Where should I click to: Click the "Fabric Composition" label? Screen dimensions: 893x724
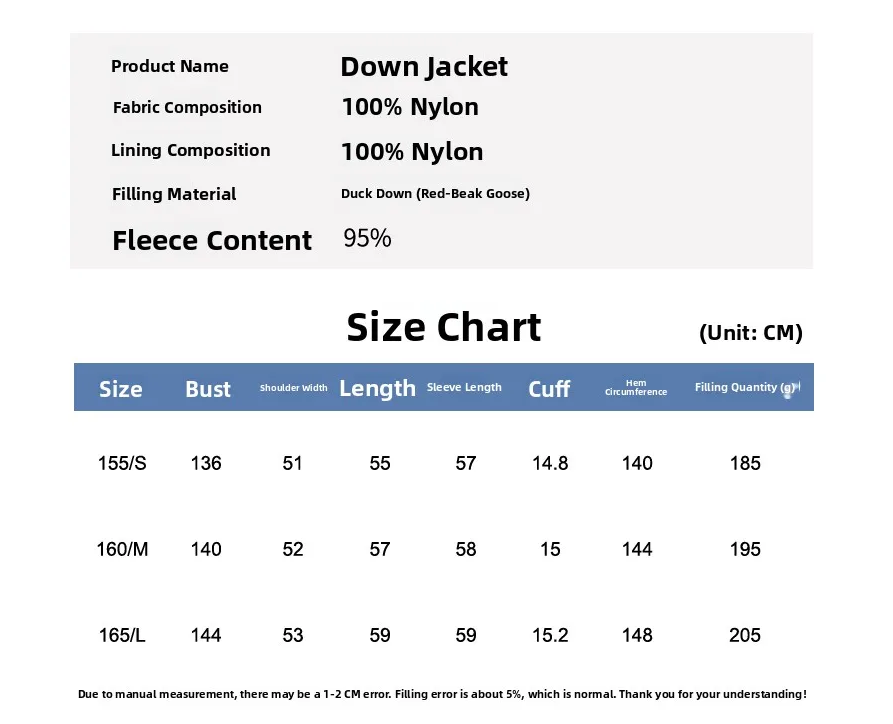tap(187, 108)
